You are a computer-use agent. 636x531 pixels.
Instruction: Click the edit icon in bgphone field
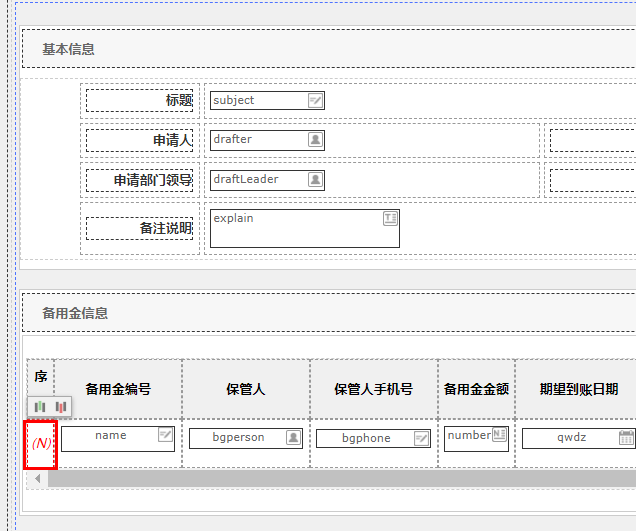pyautogui.click(x=421, y=439)
